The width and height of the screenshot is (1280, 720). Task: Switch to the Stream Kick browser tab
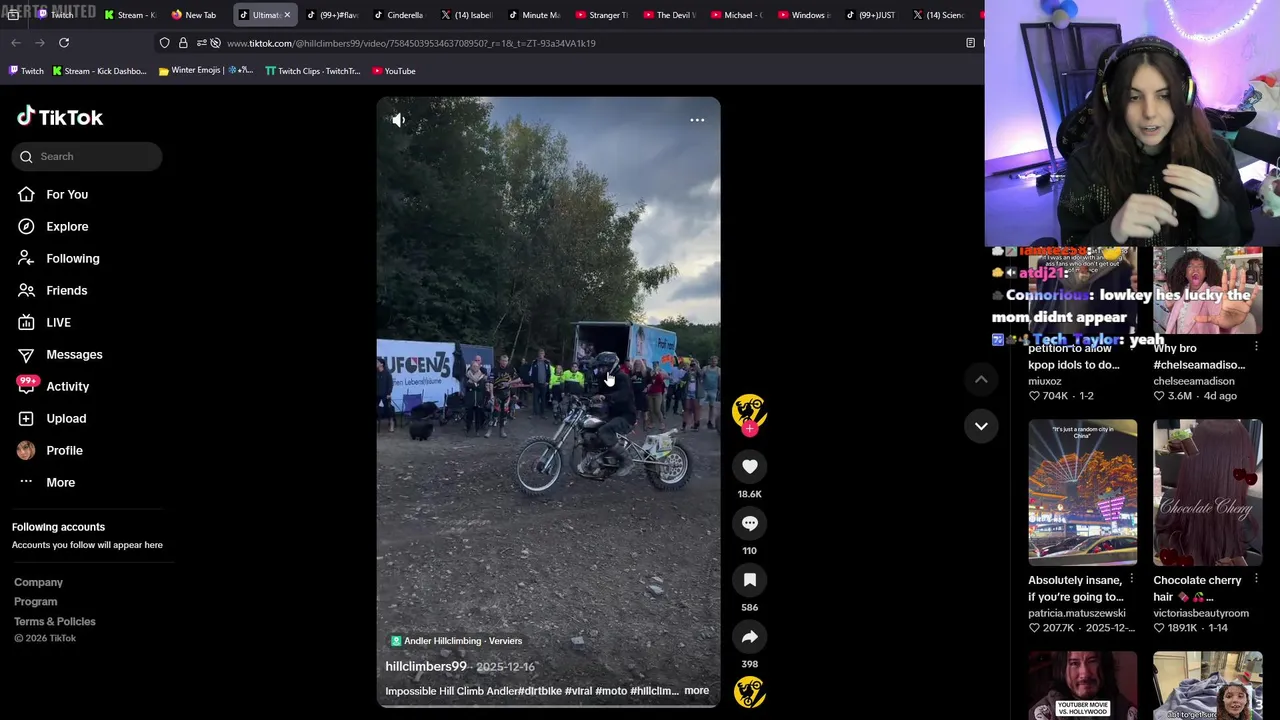pyautogui.click(x=131, y=15)
